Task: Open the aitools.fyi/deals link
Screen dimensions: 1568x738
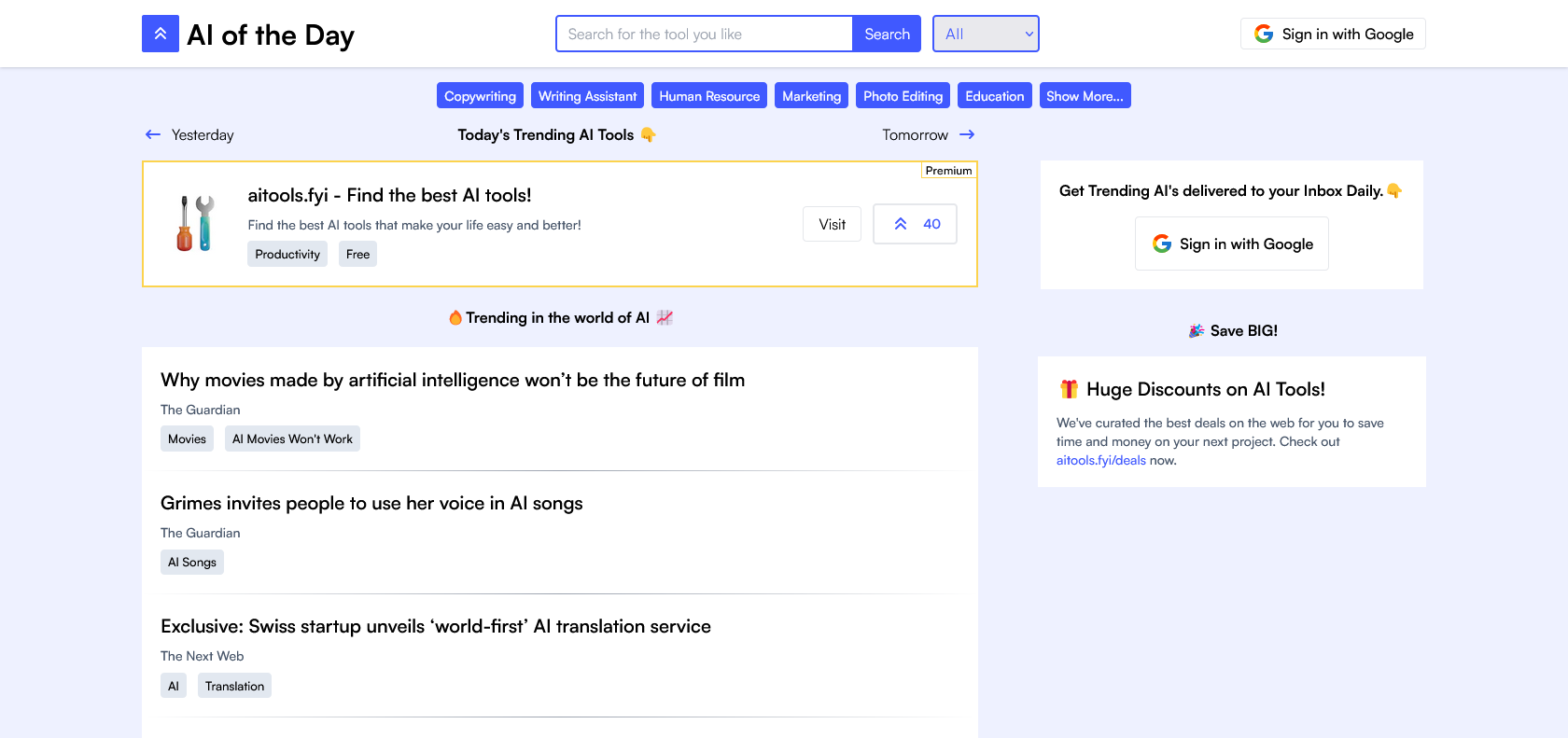Action: pos(1101,460)
